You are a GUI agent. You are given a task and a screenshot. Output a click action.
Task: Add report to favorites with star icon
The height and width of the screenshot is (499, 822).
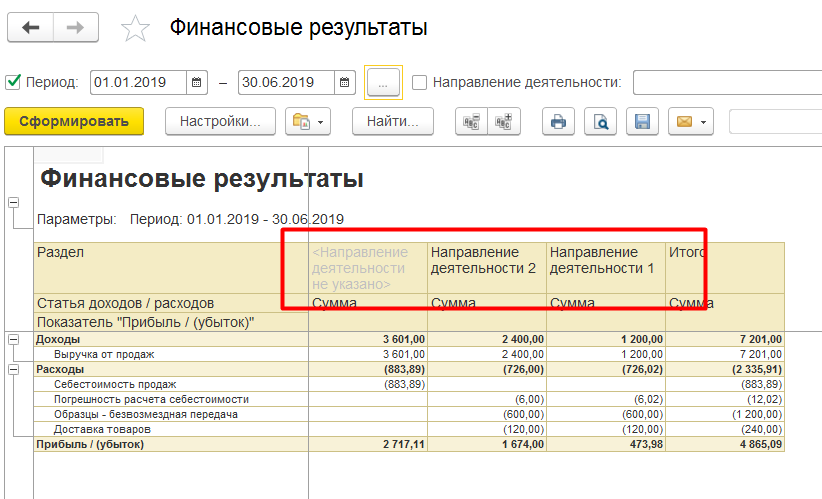(x=135, y=28)
